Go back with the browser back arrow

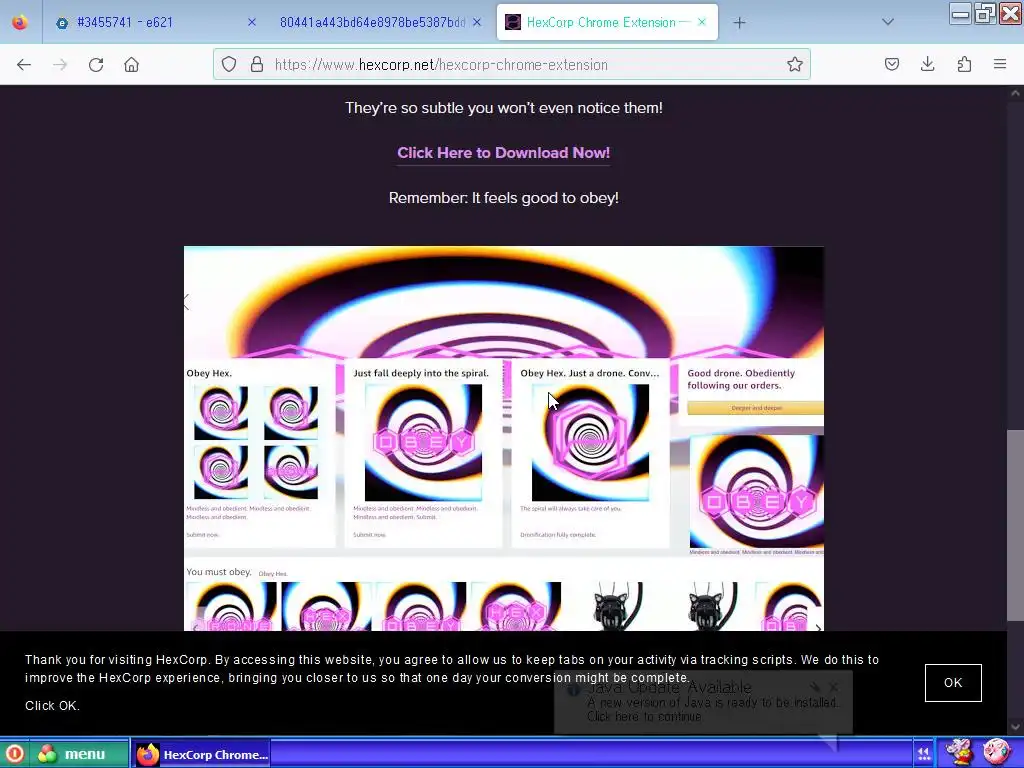pyautogui.click(x=24, y=65)
